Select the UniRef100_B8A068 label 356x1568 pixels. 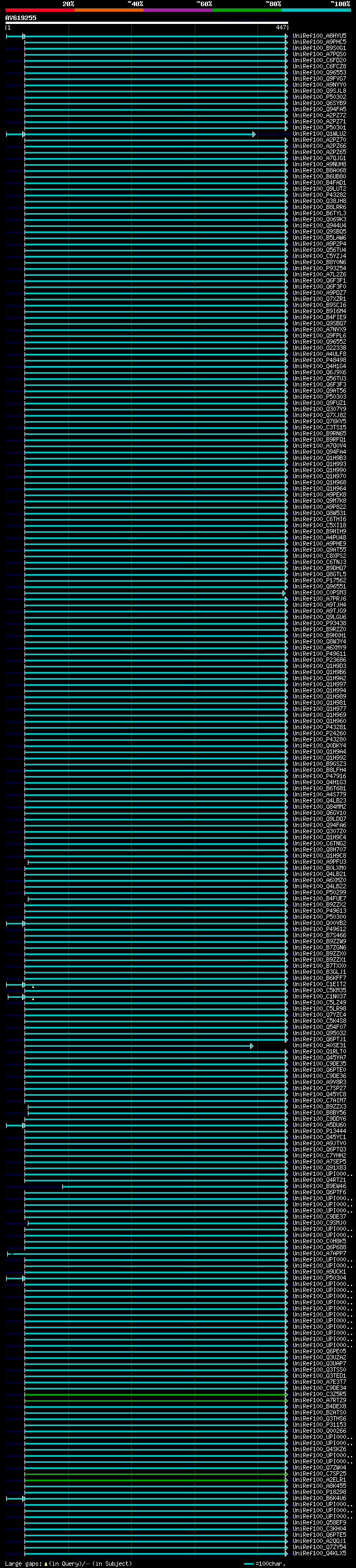pos(319,171)
